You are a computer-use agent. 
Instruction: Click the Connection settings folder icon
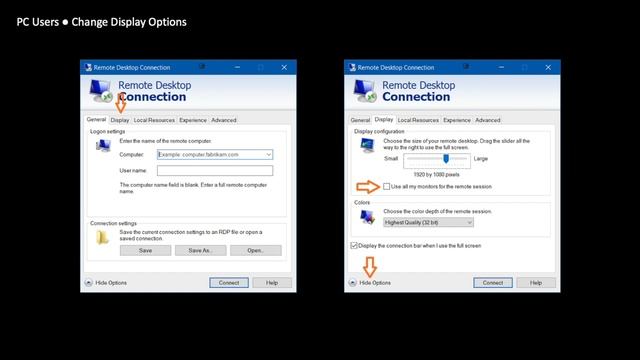pyautogui.click(x=102, y=237)
